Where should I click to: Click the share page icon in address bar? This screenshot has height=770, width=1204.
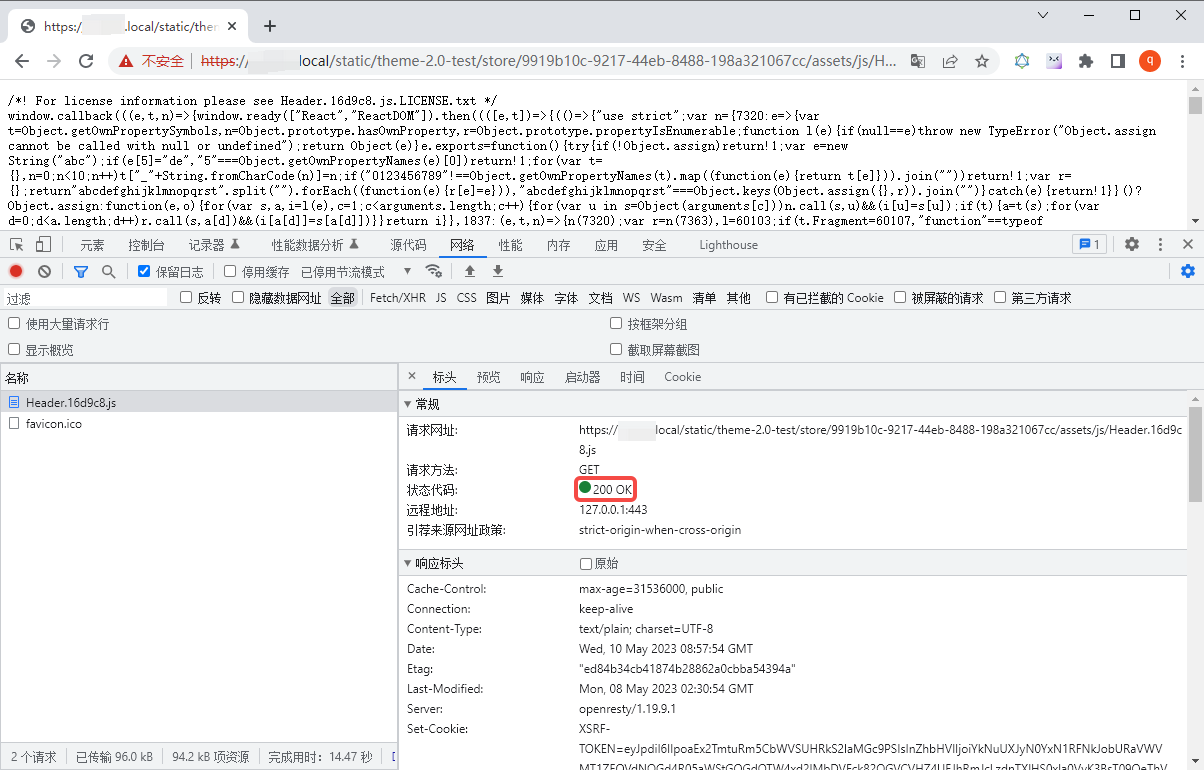point(949,61)
